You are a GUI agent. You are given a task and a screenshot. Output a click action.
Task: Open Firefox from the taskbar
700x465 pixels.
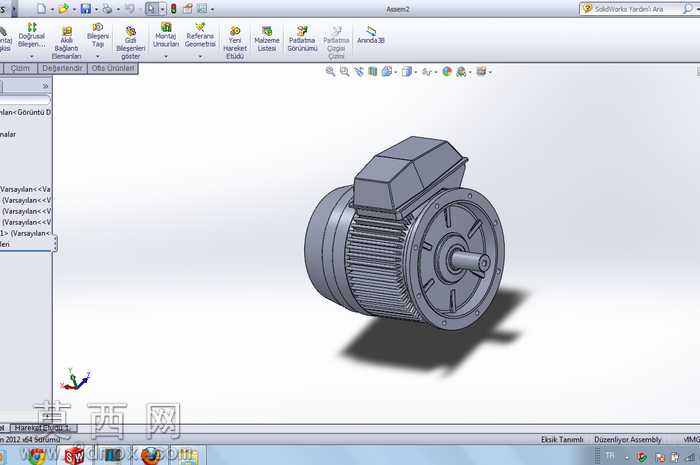point(150,456)
